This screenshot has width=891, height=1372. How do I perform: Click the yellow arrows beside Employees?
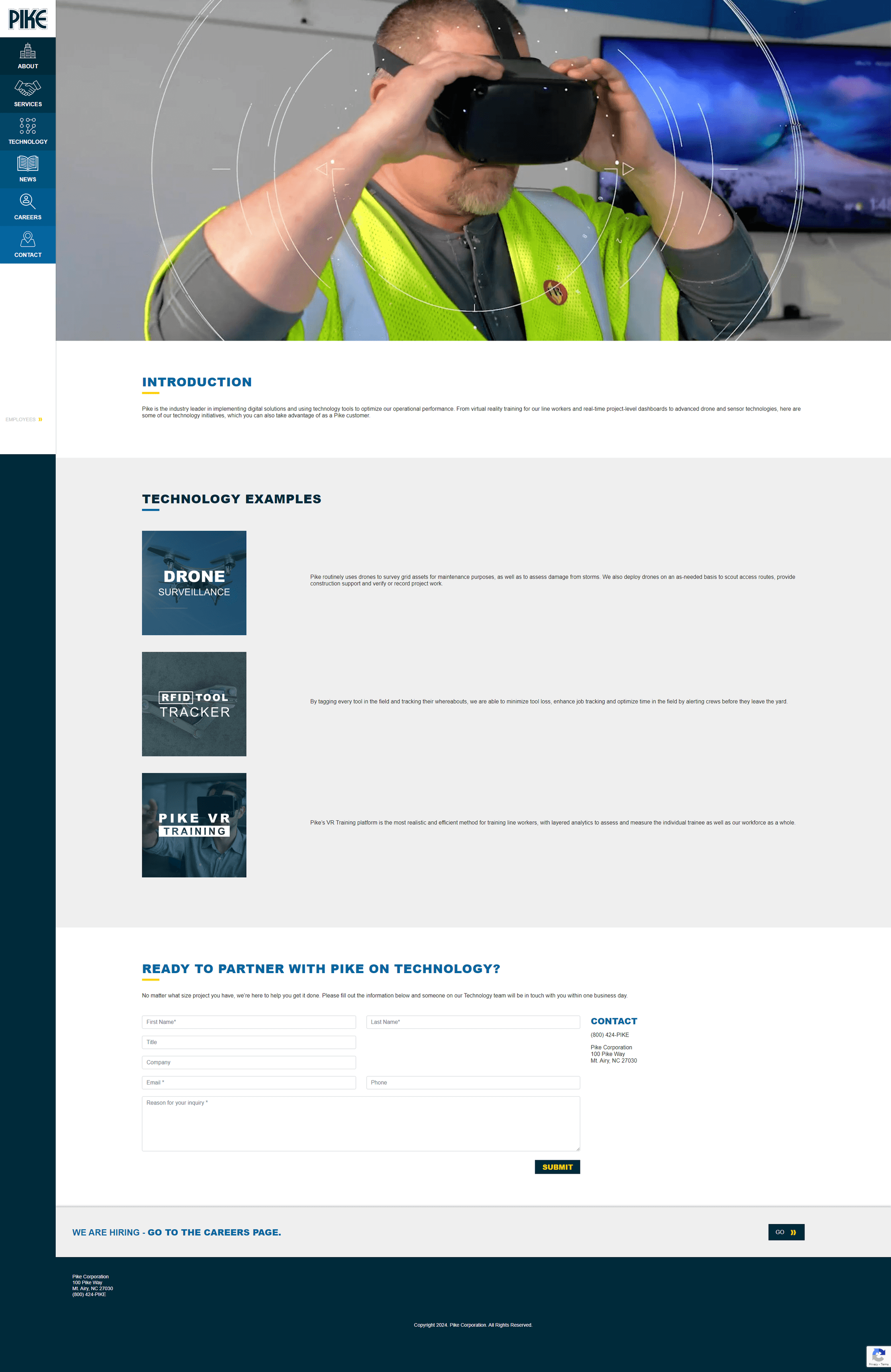pyautogui.click(x=40, y=419)
